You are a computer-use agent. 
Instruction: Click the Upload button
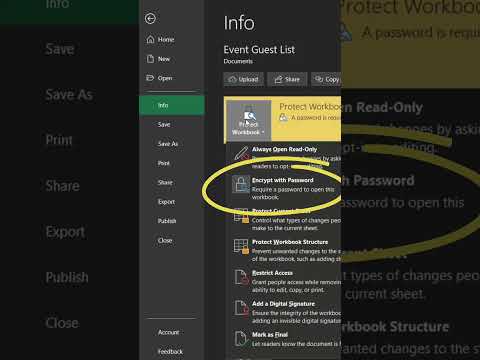[x=244, y=79]
